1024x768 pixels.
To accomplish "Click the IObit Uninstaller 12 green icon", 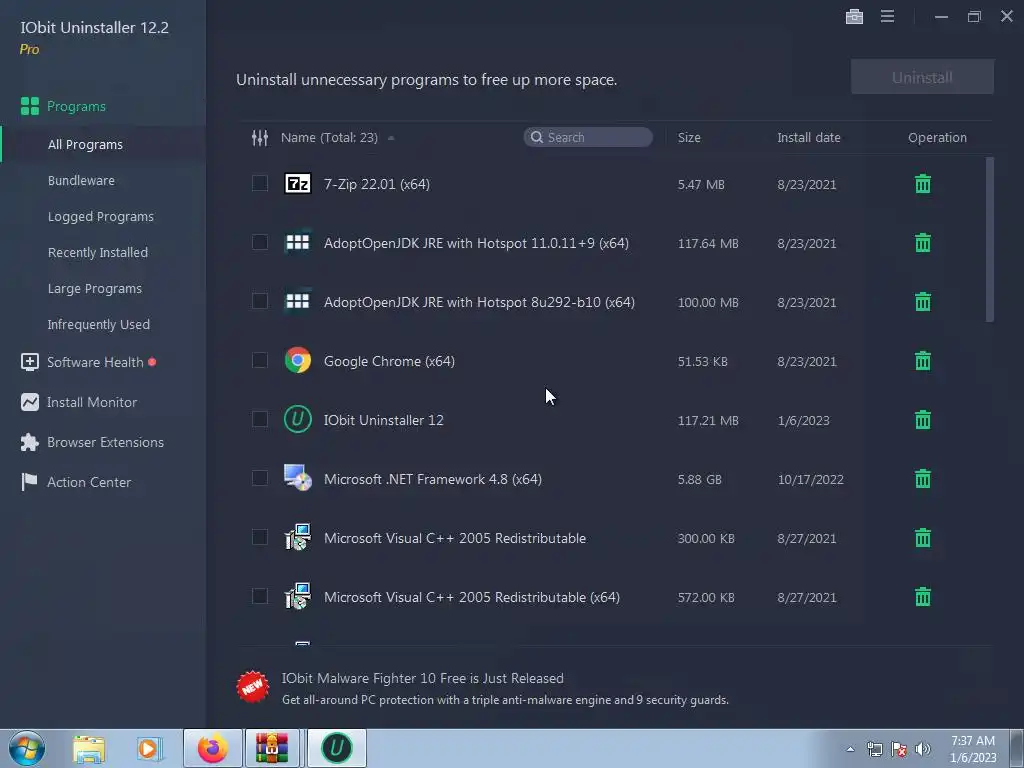I will 298,419.
